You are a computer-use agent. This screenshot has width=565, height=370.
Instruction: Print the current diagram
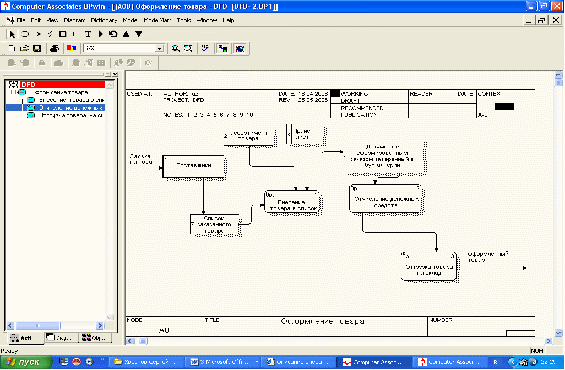click(54, 48)
